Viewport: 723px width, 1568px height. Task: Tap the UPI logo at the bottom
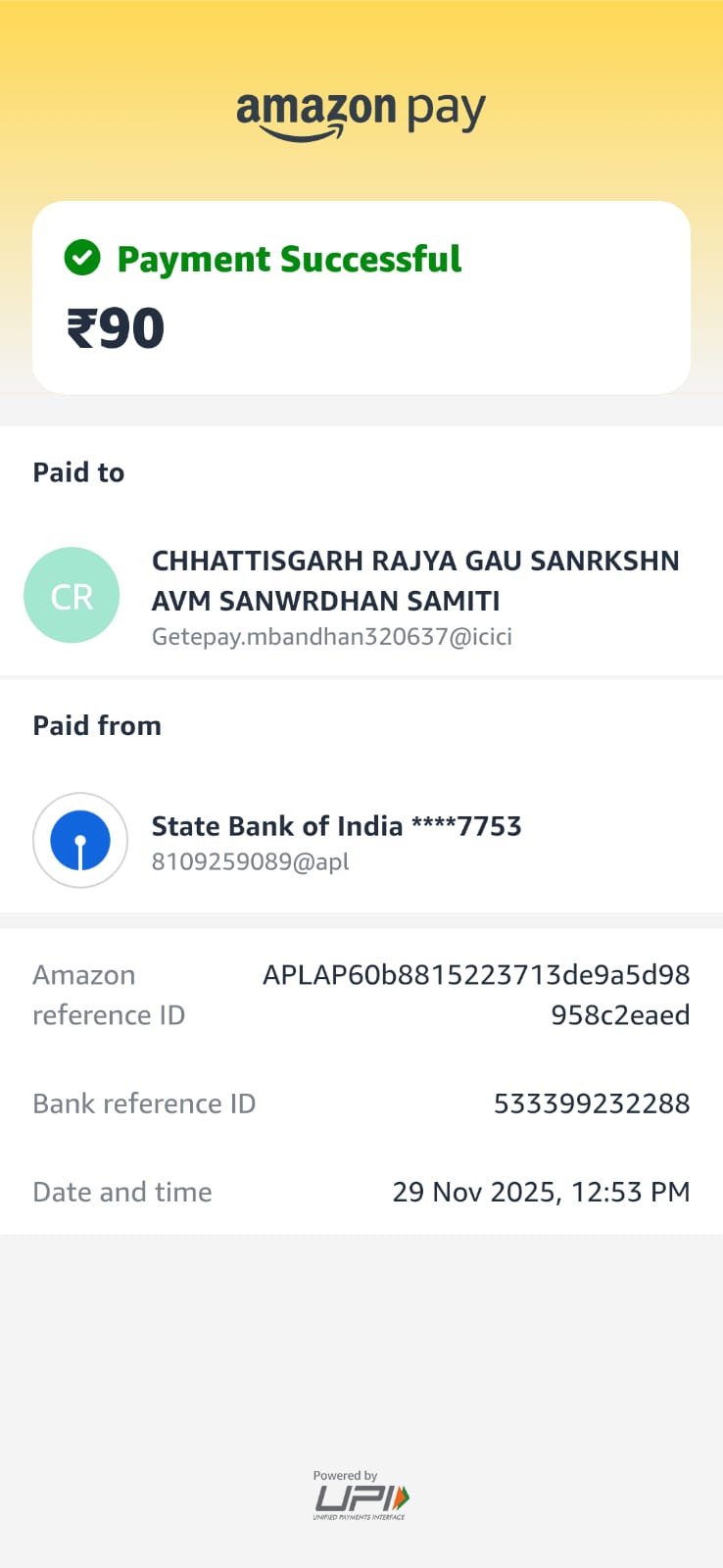point(361,1500)
